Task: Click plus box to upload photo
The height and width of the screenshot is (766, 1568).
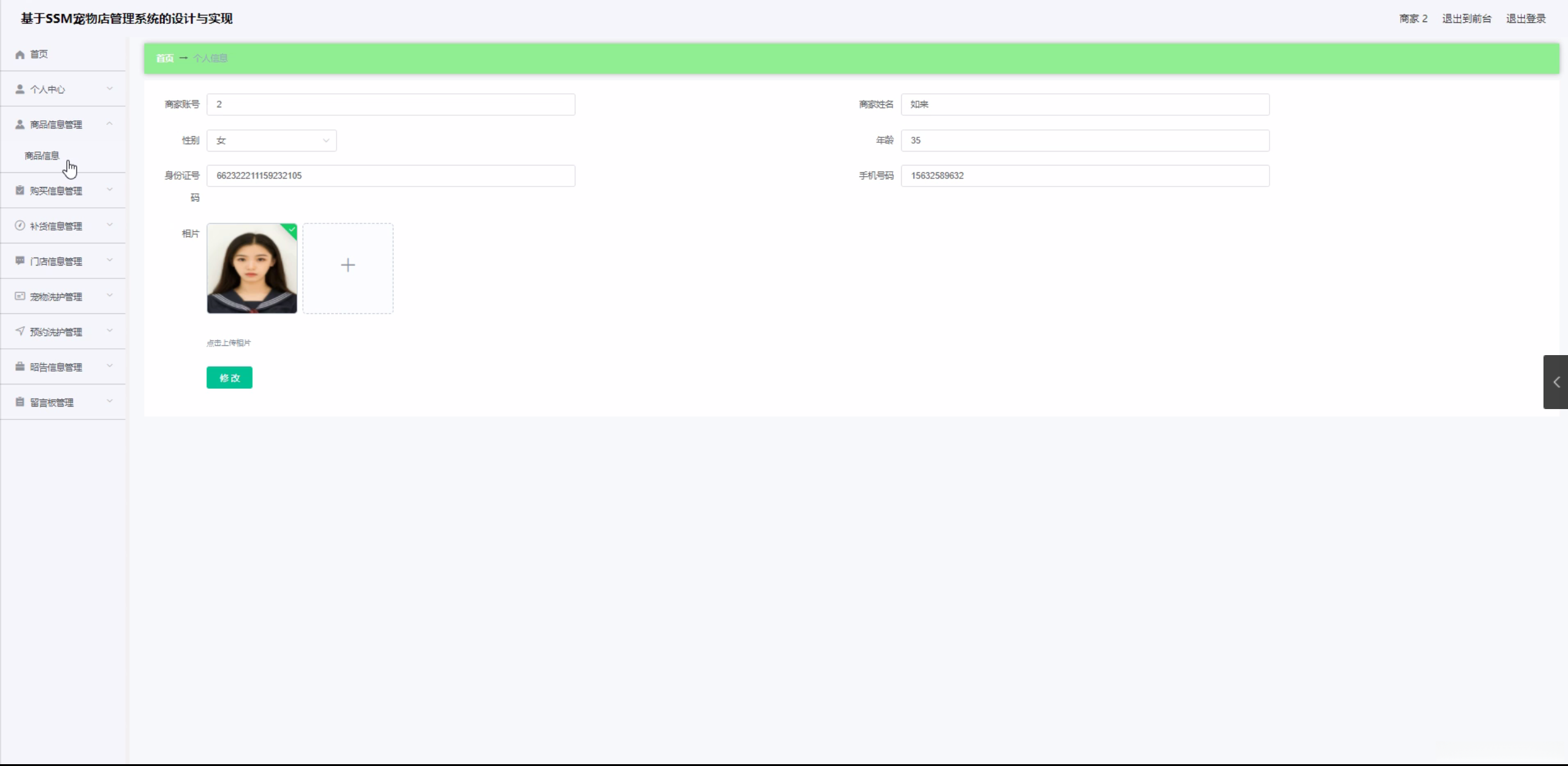Action: click(348, 268)
